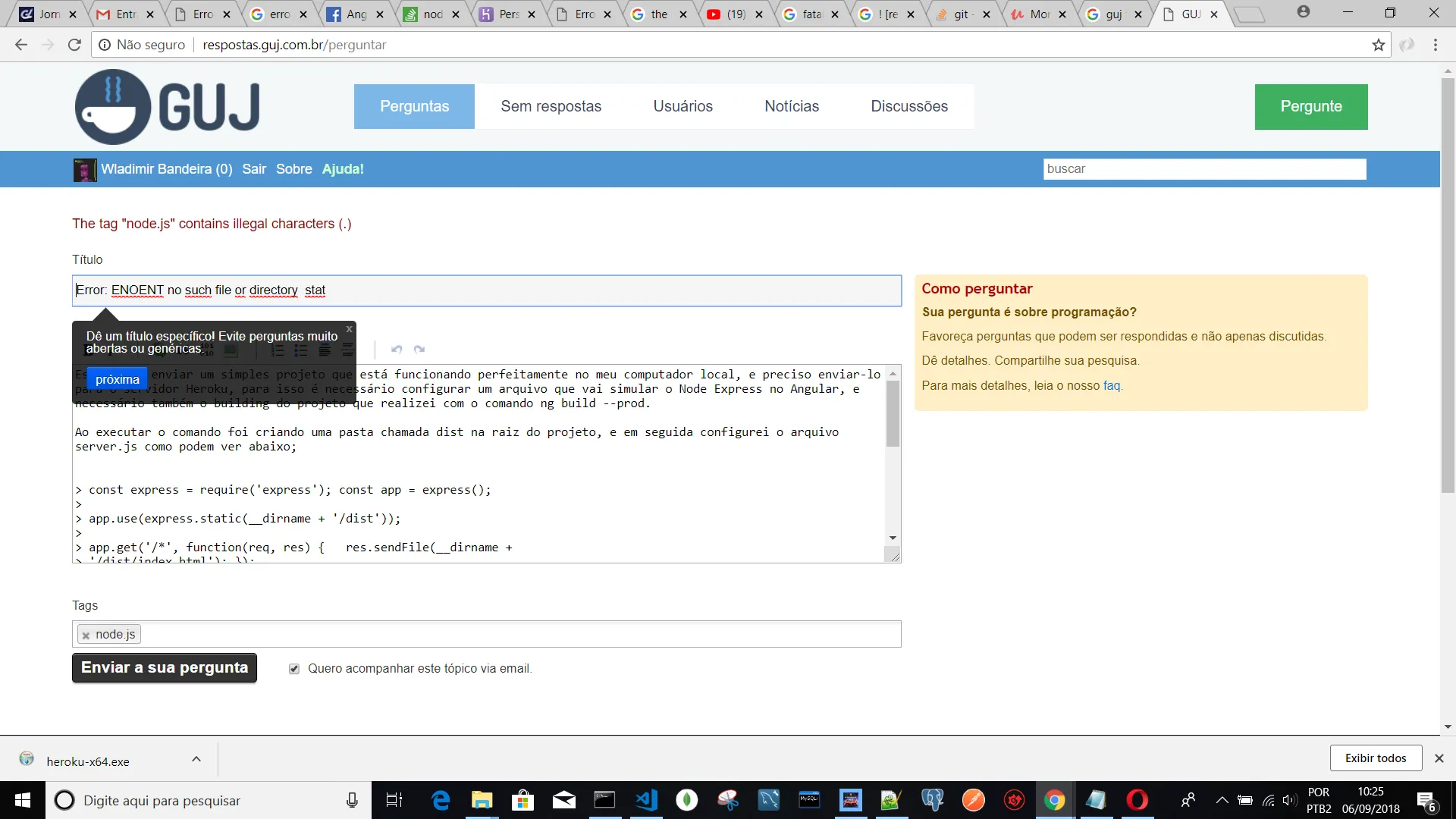Show hidden system tray icons

coord(1222,800)
